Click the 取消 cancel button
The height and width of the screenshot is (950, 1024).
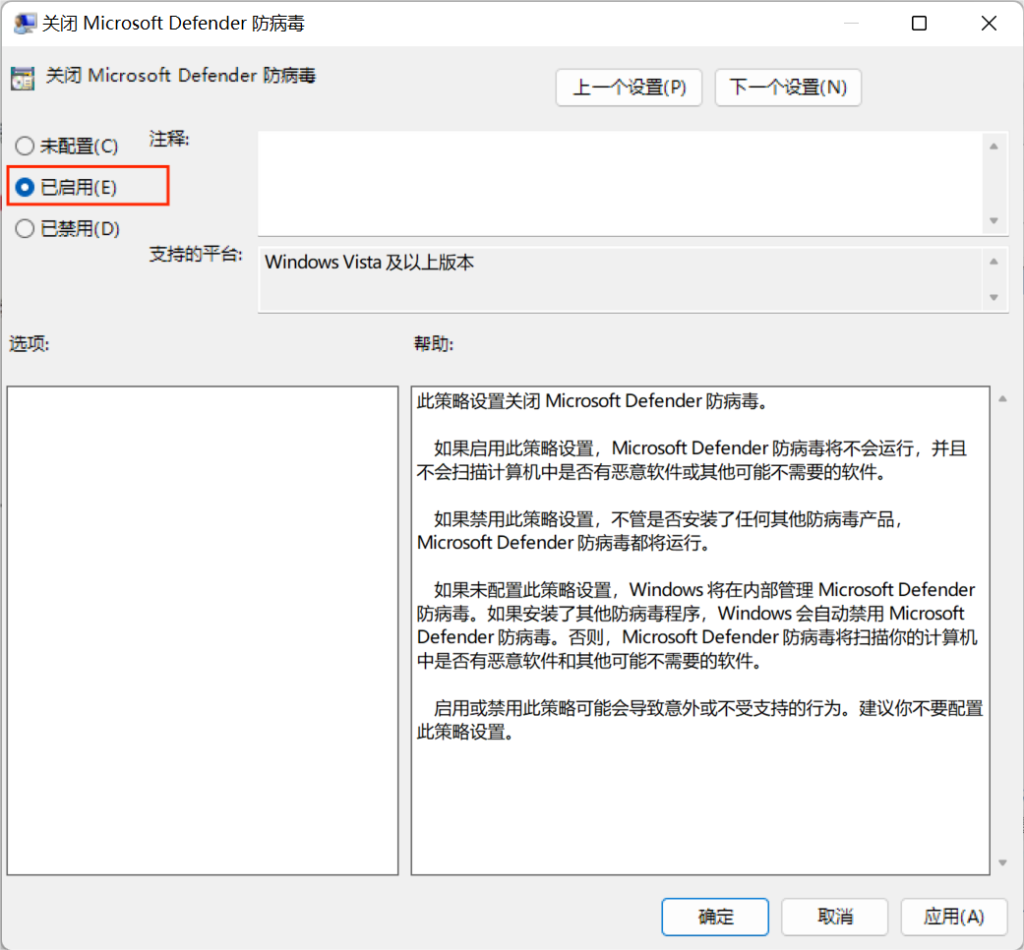(x=835, y=917)
